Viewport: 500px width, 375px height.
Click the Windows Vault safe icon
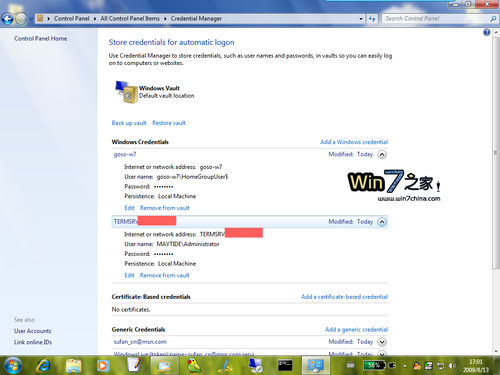[x=126, y=92]
